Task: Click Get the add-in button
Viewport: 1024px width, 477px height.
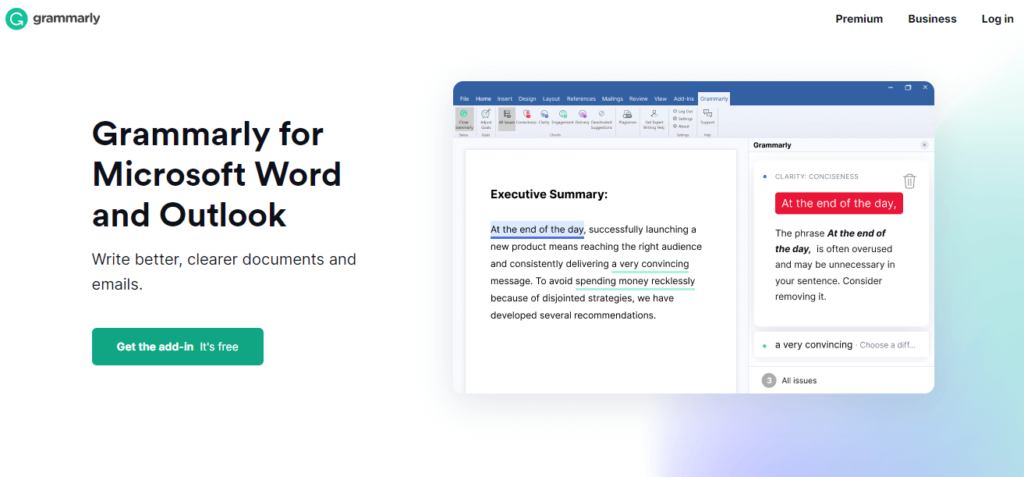Action: (178, 346)
